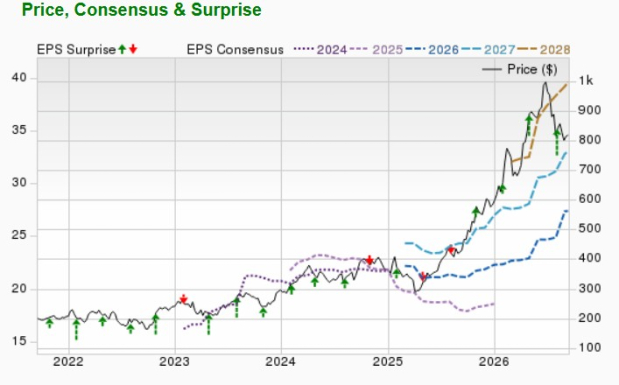Click the 40 value on left EPS axis
This screenshot has height=385, width=619.
[x=19, y=78]
